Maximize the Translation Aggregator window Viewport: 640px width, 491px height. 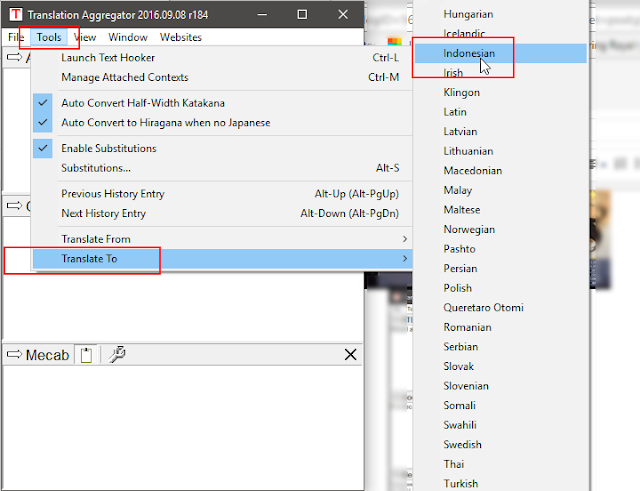point(302,15)
